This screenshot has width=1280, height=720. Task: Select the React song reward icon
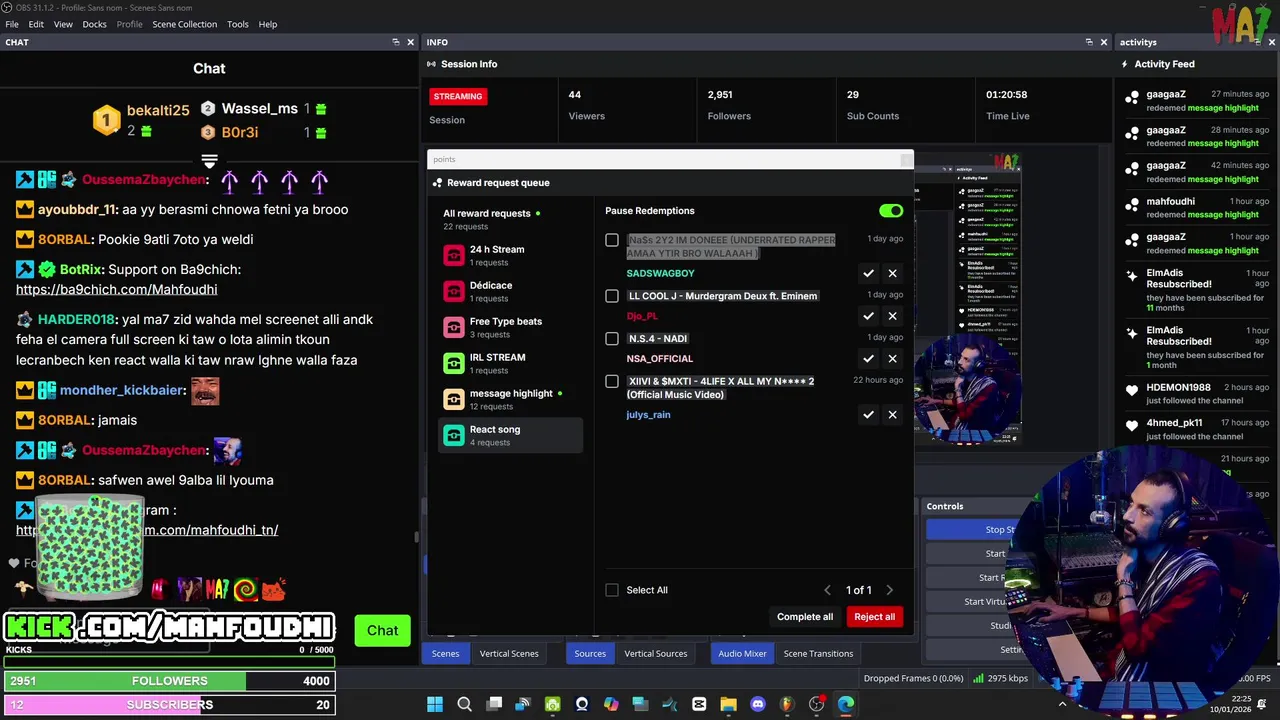pyautogui.click(x=454, y=436)
